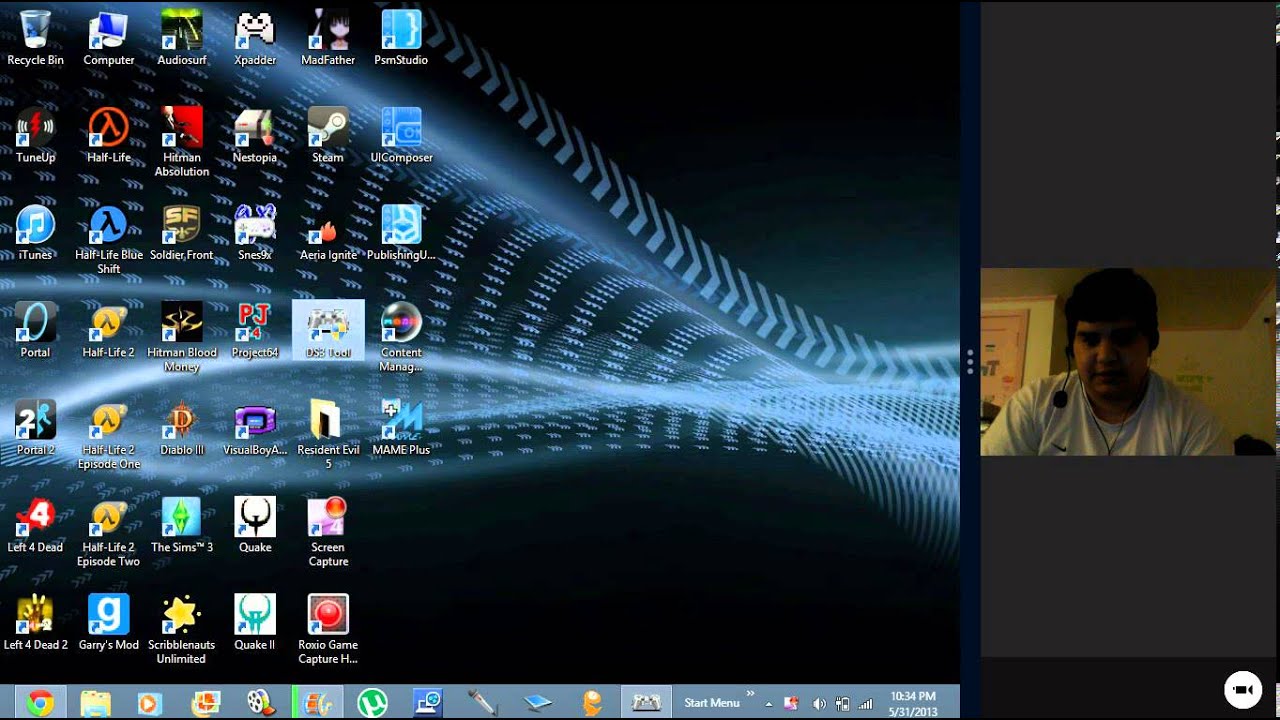Expand the Start Menu toolbar chevron

tap(750, 693)
